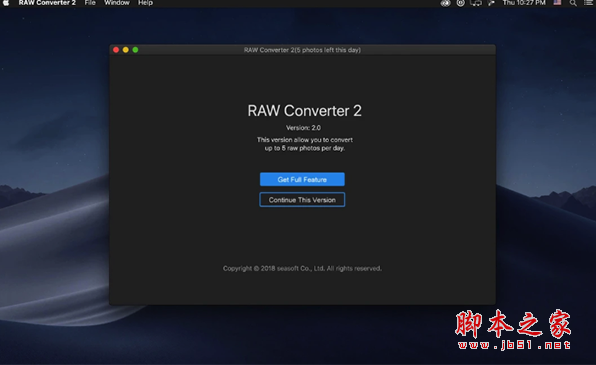Viewport: 596px width, 365px height.
Task: Click the 'up to 5 raw photos per day' text
Action: (305, 148)
